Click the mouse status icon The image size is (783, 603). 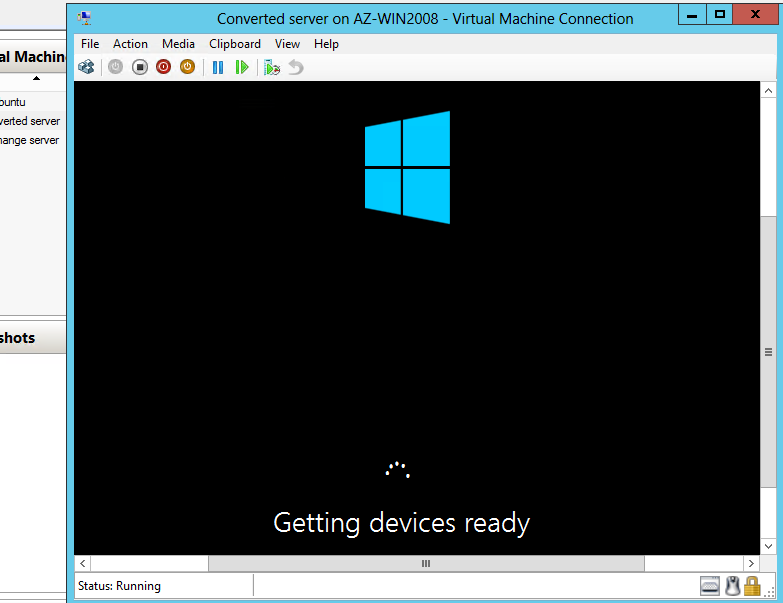click(x=733, y=586)
